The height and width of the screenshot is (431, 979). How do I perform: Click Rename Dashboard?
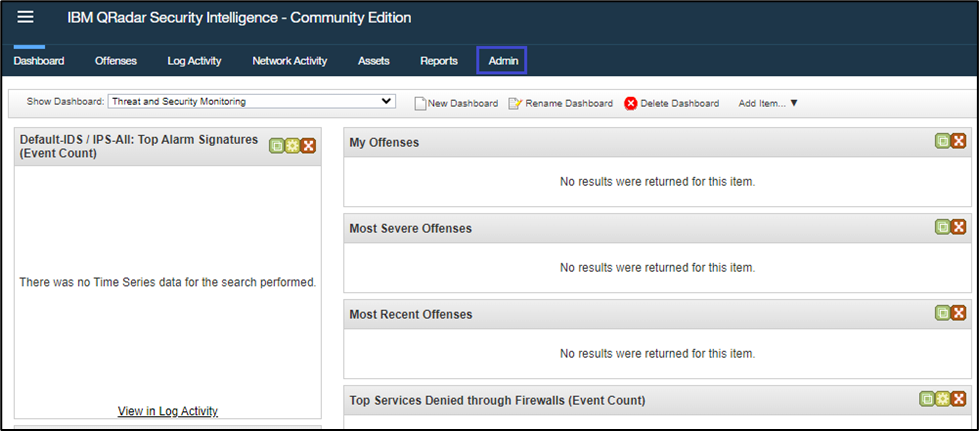coord(561,103)
